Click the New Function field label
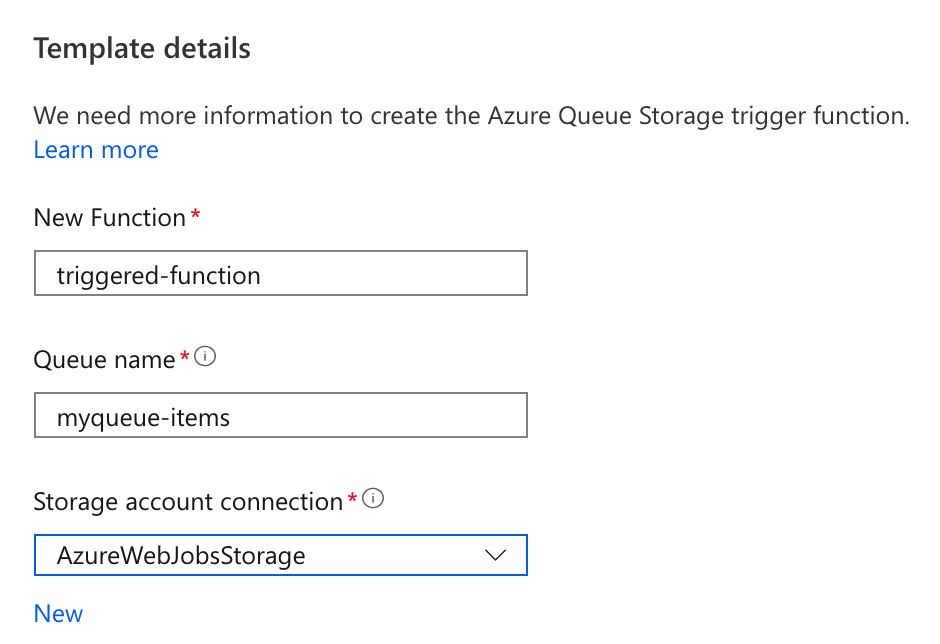Viewport: 940px width, 644px height. tap(109, 218)
